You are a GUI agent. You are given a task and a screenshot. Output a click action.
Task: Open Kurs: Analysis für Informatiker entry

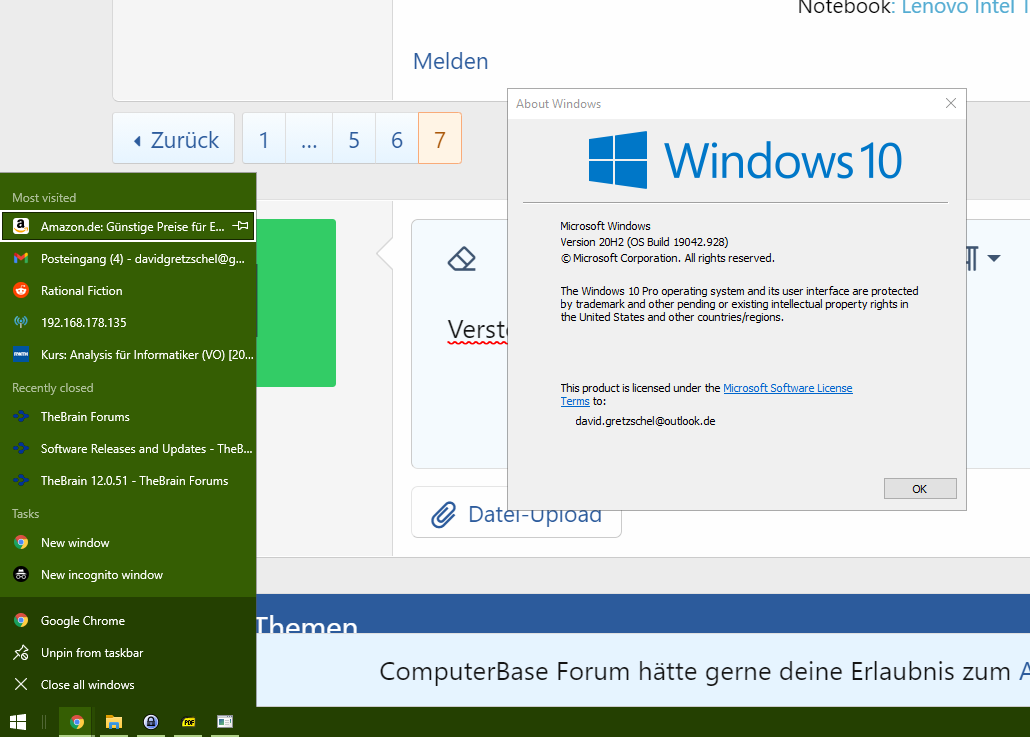click(128, 355)
